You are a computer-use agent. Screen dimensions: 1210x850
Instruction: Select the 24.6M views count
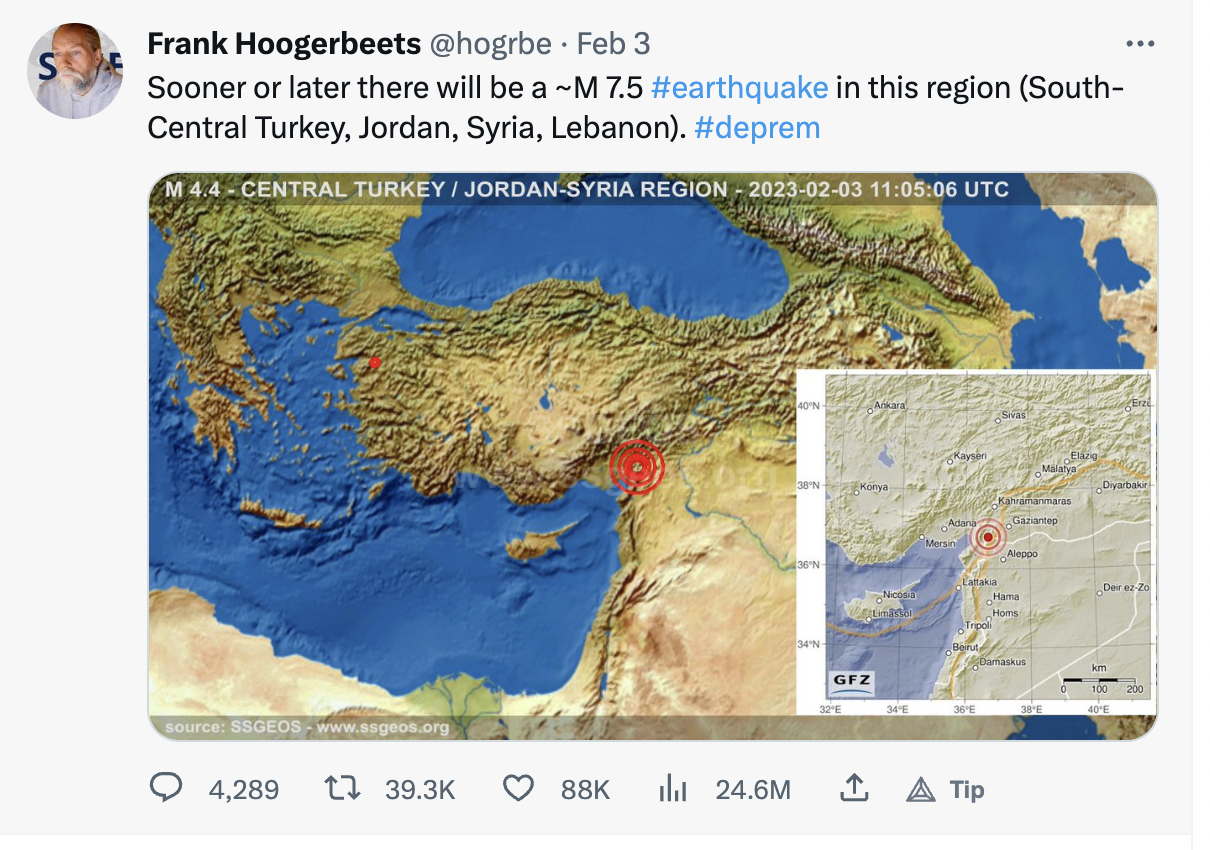(x=752, y=790)
